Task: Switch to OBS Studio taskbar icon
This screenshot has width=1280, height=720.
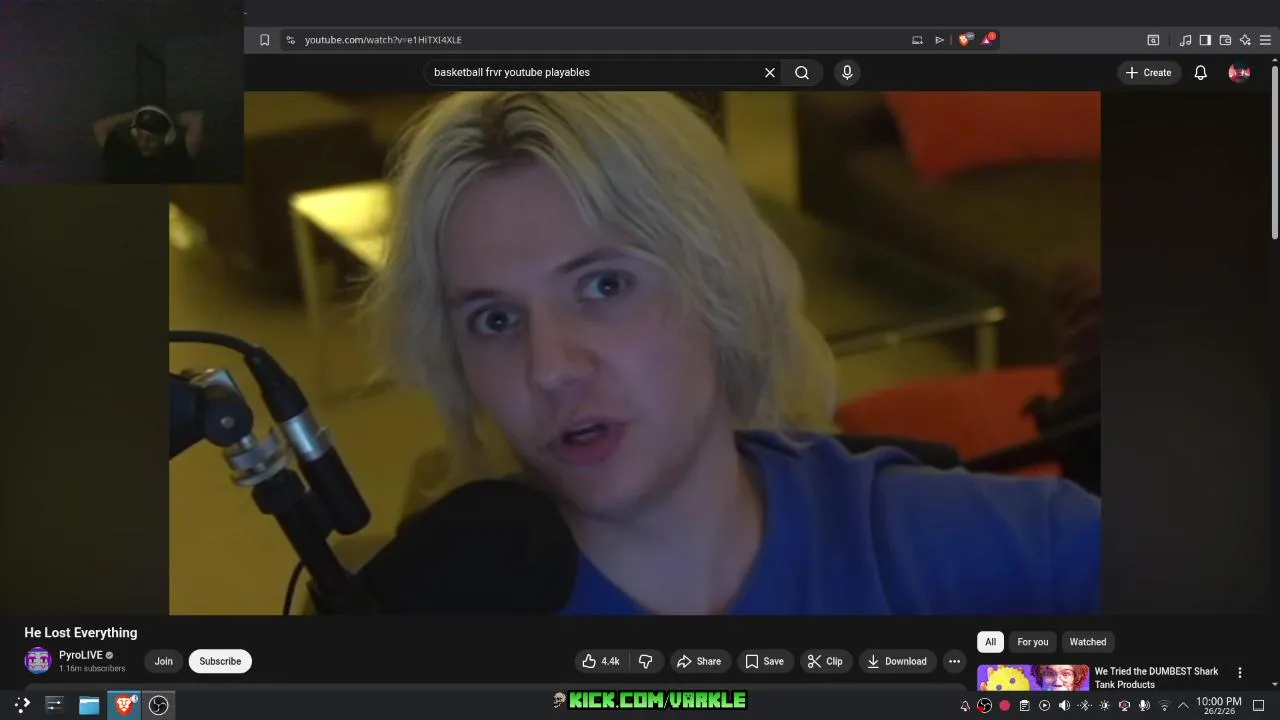Action: [158, 705]
